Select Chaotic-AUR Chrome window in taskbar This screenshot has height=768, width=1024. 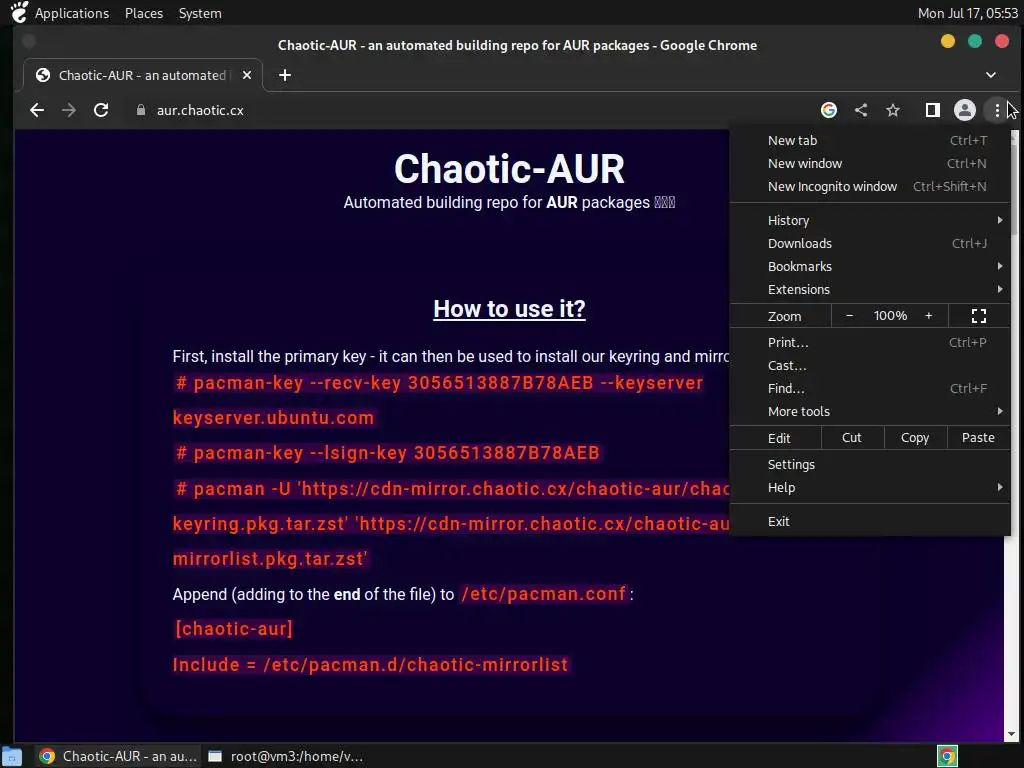coord(118,756)
